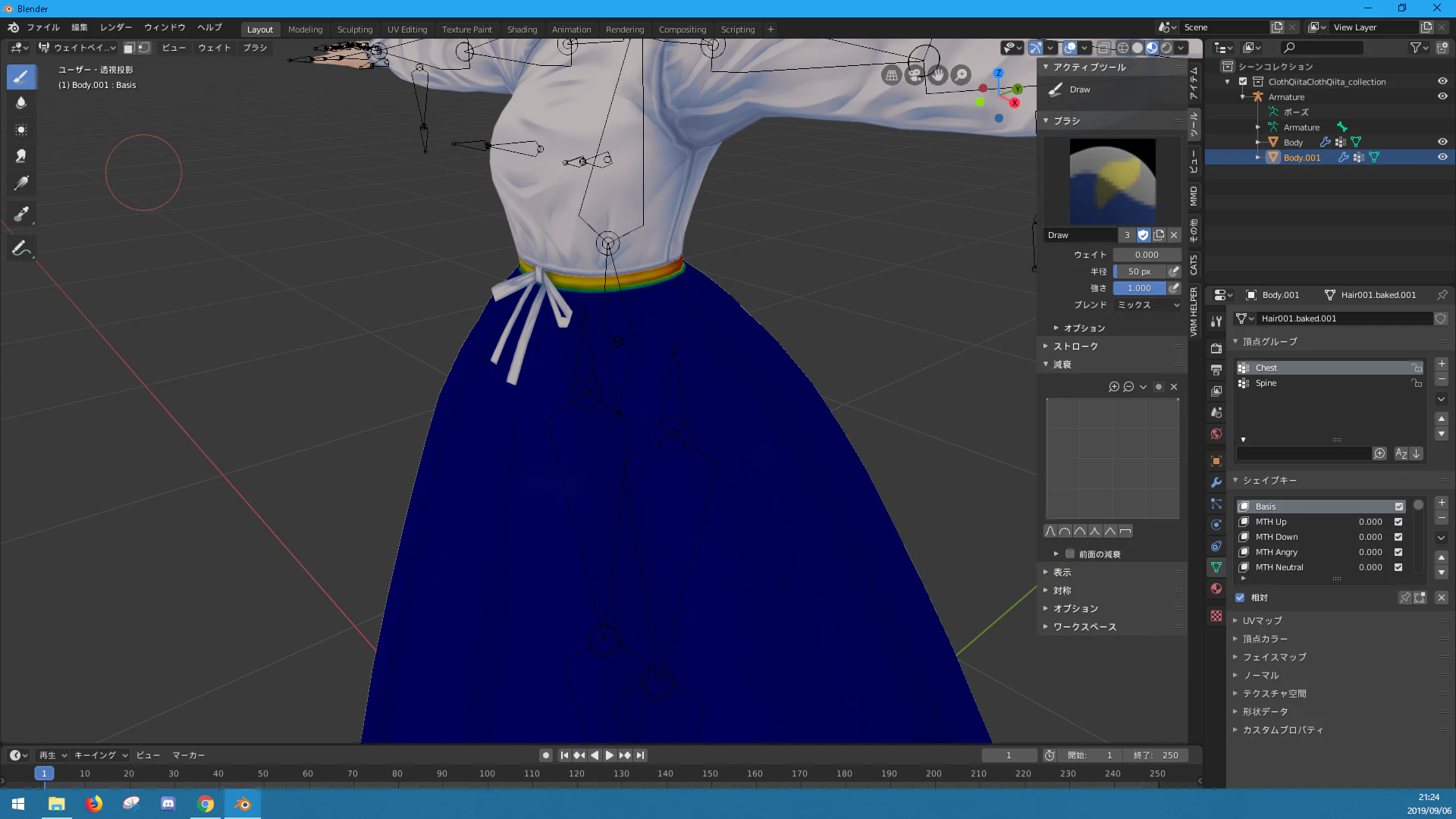Select the Annotate tool
Screen dimensions: 1456x819
tap(21, 248)
